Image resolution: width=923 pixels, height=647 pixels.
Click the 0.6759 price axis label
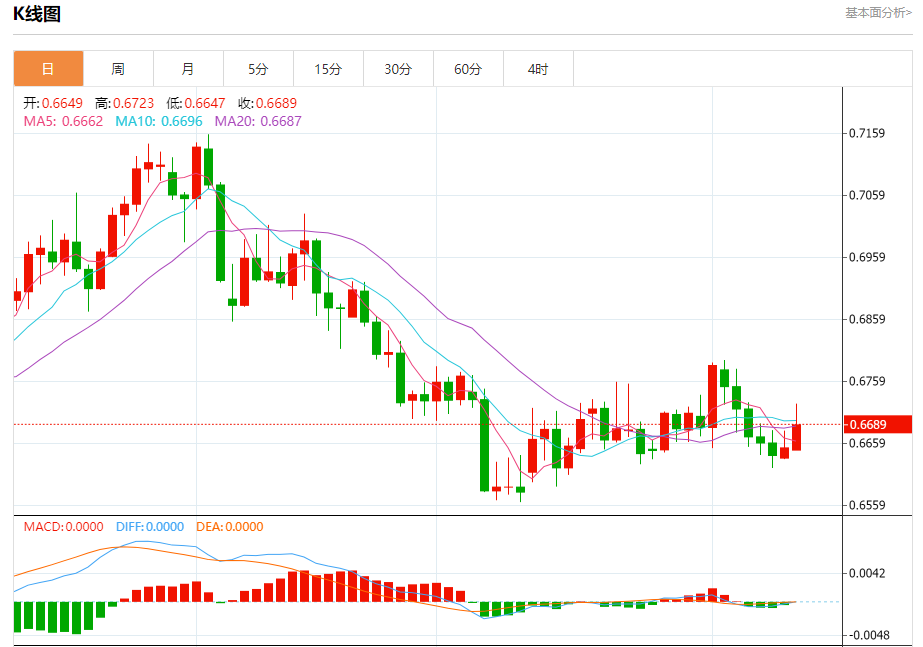[866, 381]
